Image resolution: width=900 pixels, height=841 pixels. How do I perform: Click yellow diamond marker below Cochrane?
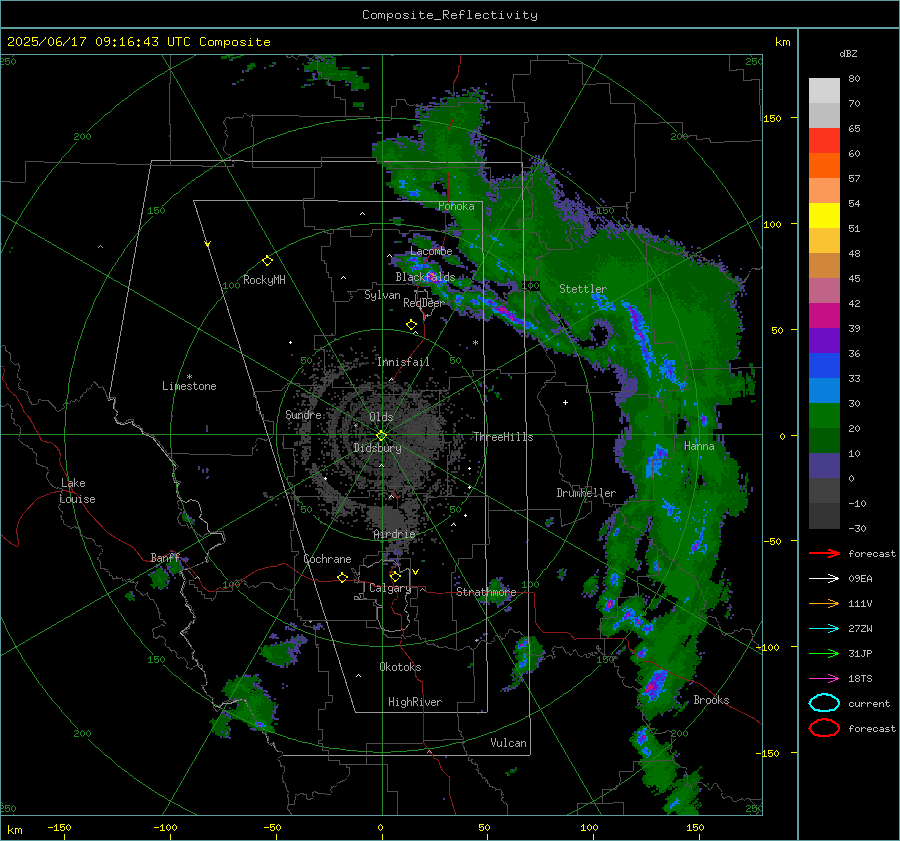coord(342,578)
